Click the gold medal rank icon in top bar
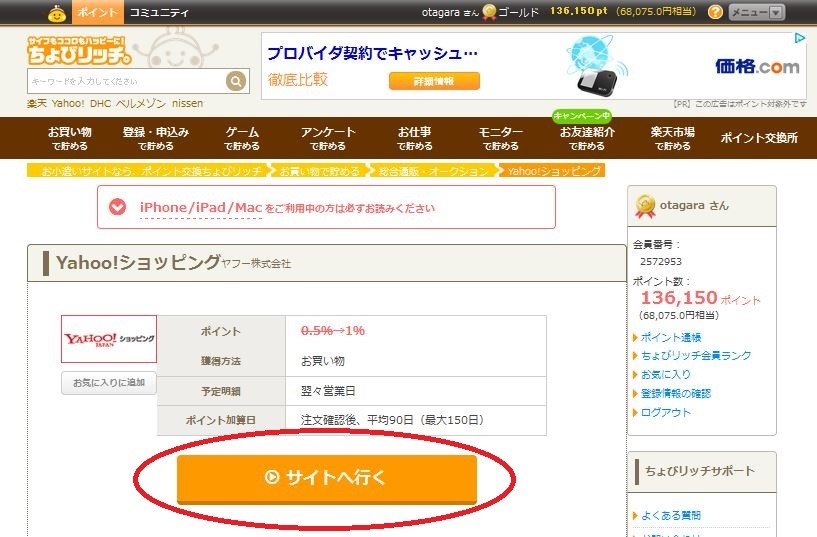Viewport: 817px width, 537px height. point(489,11)
